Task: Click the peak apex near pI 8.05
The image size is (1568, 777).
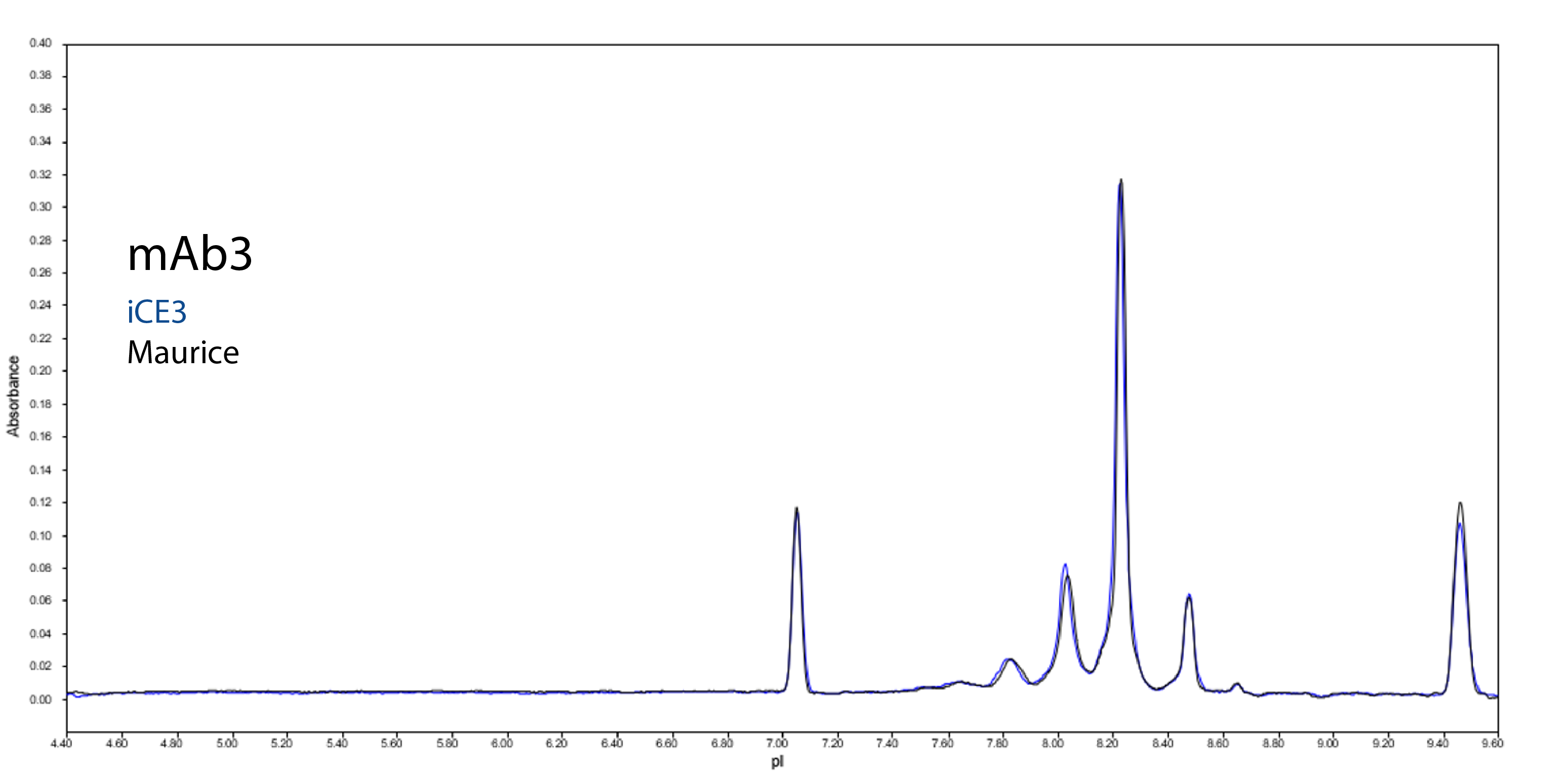Action: (x=1066, y=566)
